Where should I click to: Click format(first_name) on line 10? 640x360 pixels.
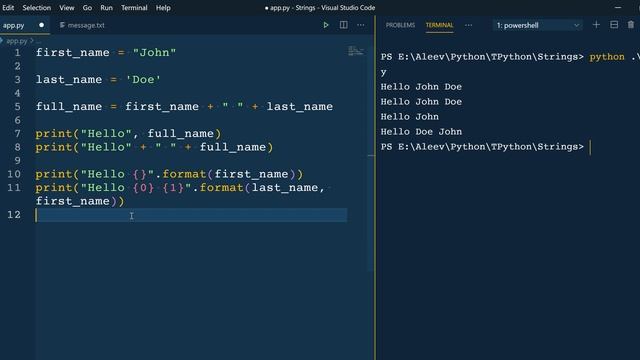click(229, 174)
